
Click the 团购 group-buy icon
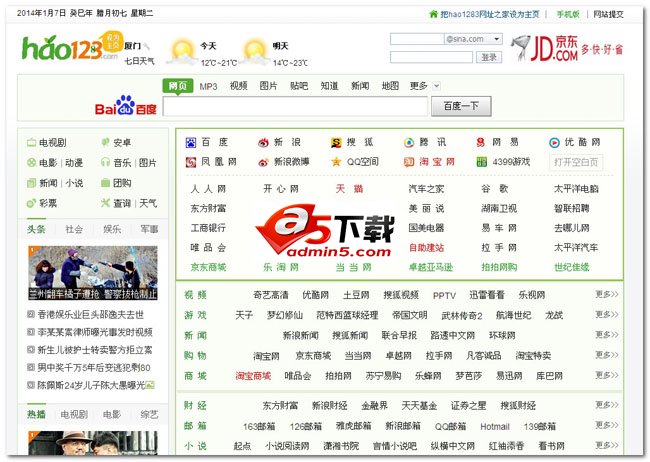(106, 183)
